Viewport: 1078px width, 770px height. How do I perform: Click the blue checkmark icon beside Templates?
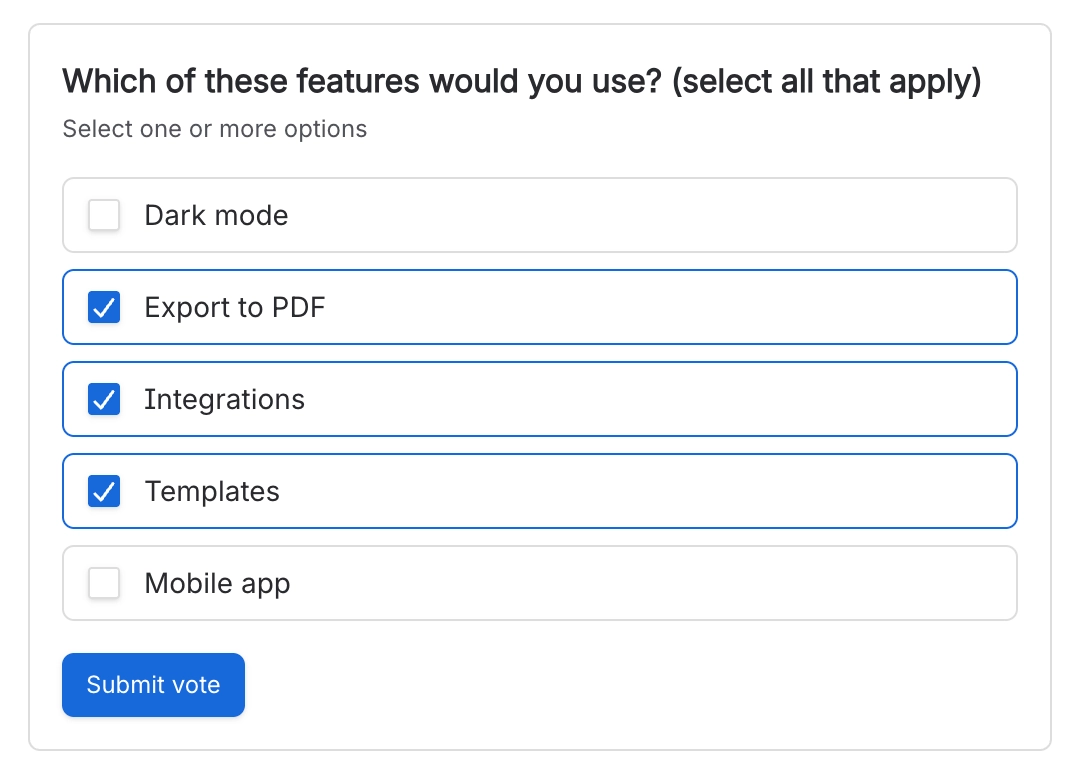[104, 492]
